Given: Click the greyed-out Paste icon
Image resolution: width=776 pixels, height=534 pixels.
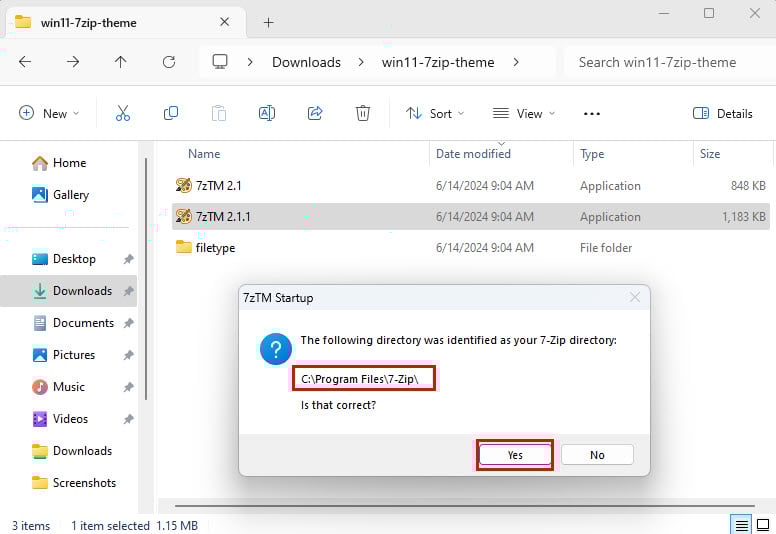Looking at the screenshot, I should [x=219, y=113].
